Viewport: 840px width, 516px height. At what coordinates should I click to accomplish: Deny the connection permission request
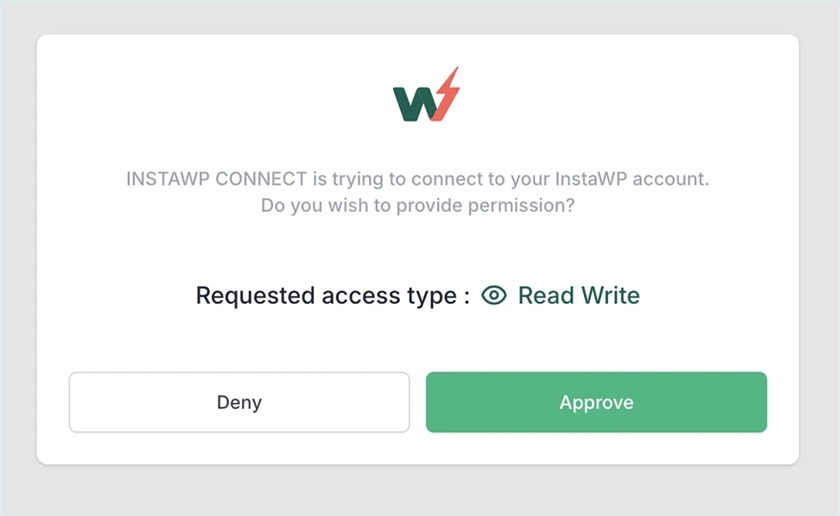coord(239,402)
